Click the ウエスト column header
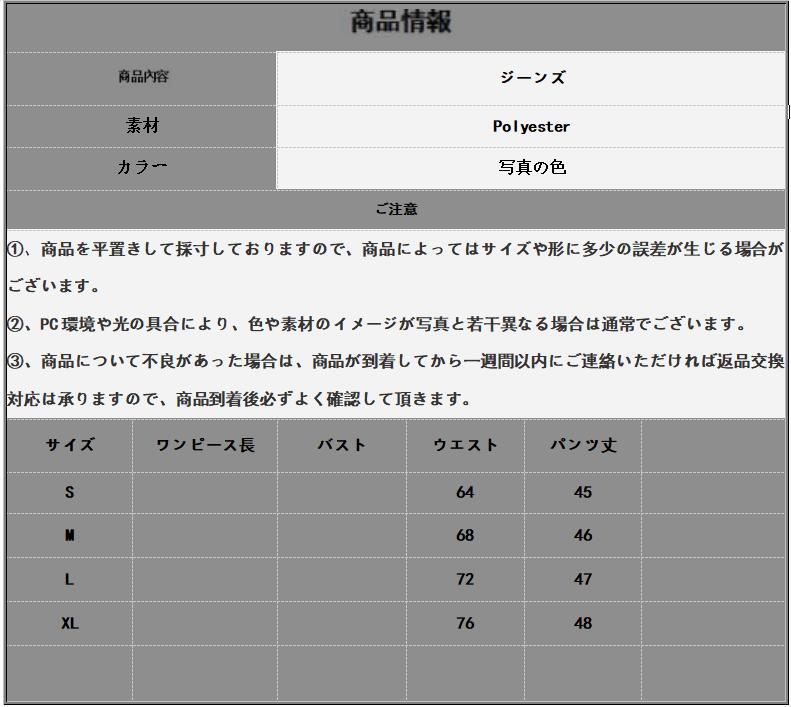Image resolution: width=791 pixels, height=707 pixels. click(x=465, y=445)
